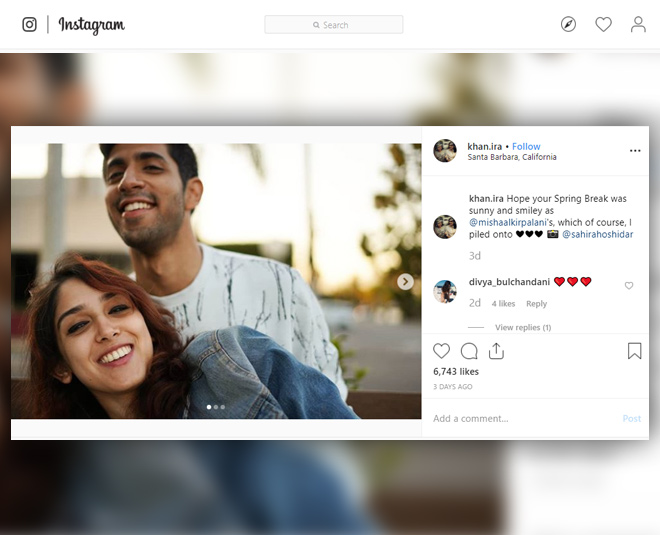Like divya_bulchandani's comment

(629, 286)
